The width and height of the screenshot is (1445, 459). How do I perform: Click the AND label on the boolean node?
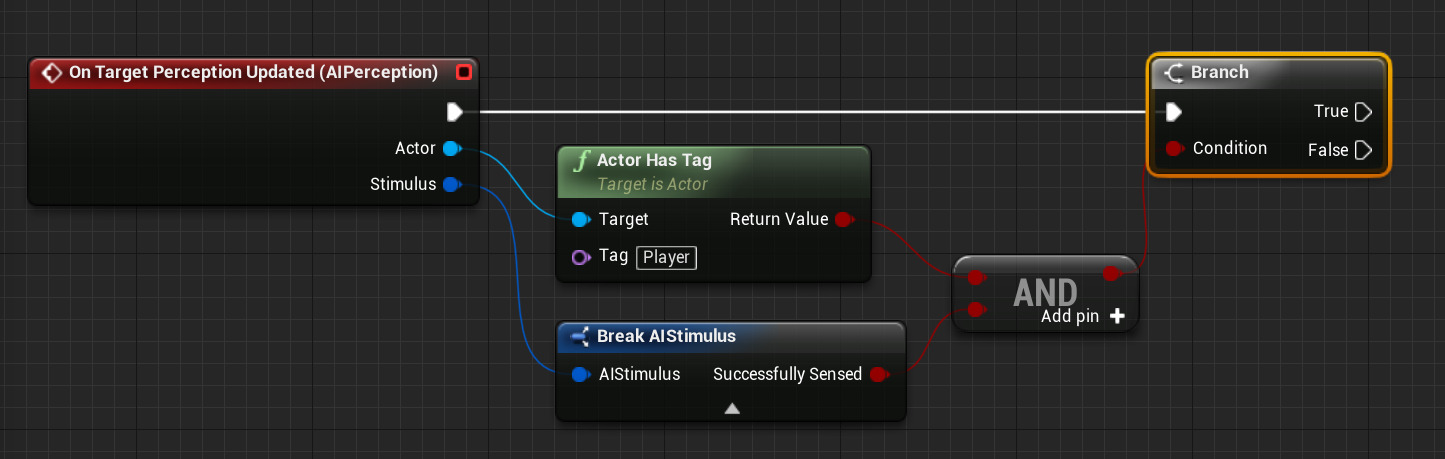[1046, 292]
